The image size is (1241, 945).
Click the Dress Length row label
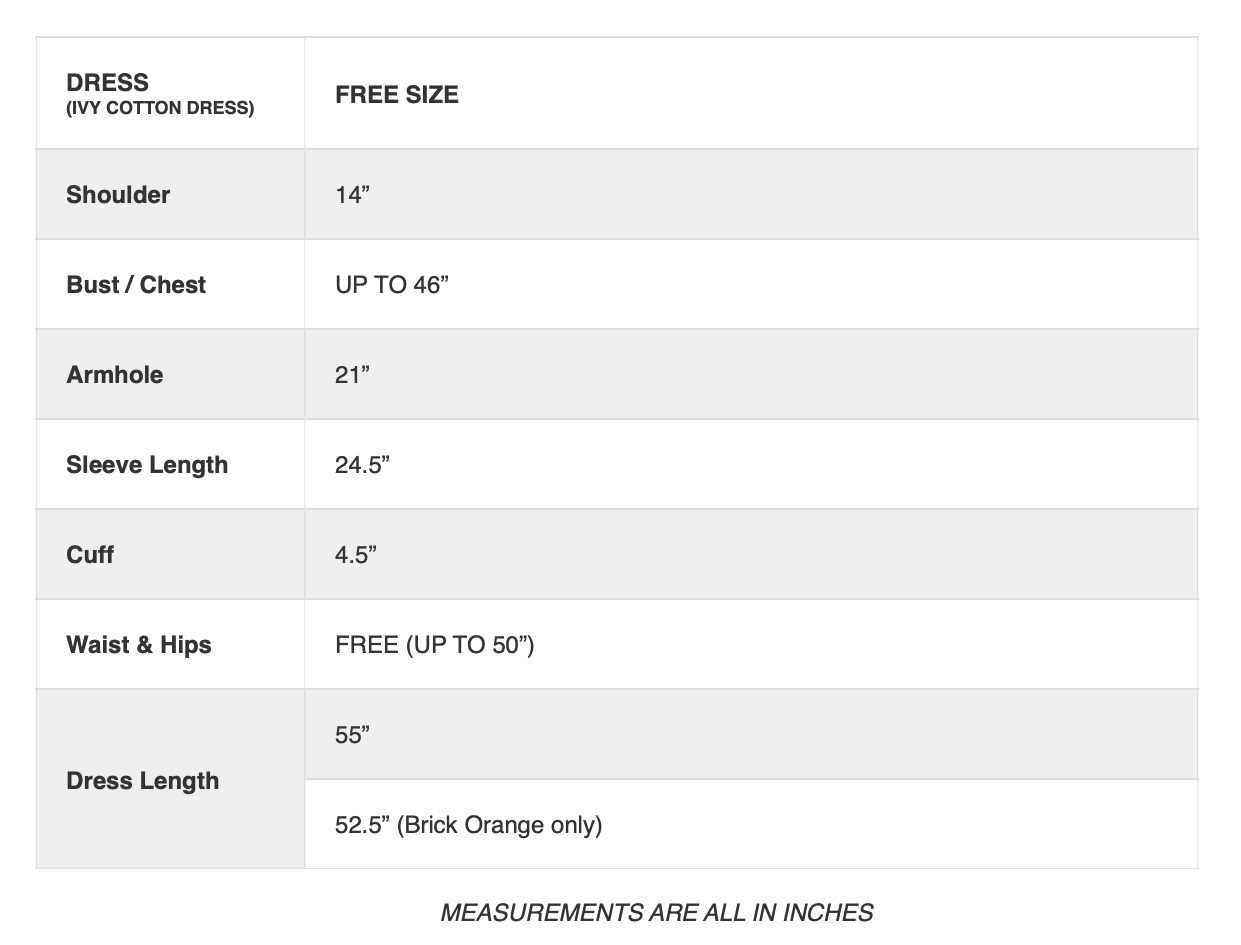click(142, 781)
